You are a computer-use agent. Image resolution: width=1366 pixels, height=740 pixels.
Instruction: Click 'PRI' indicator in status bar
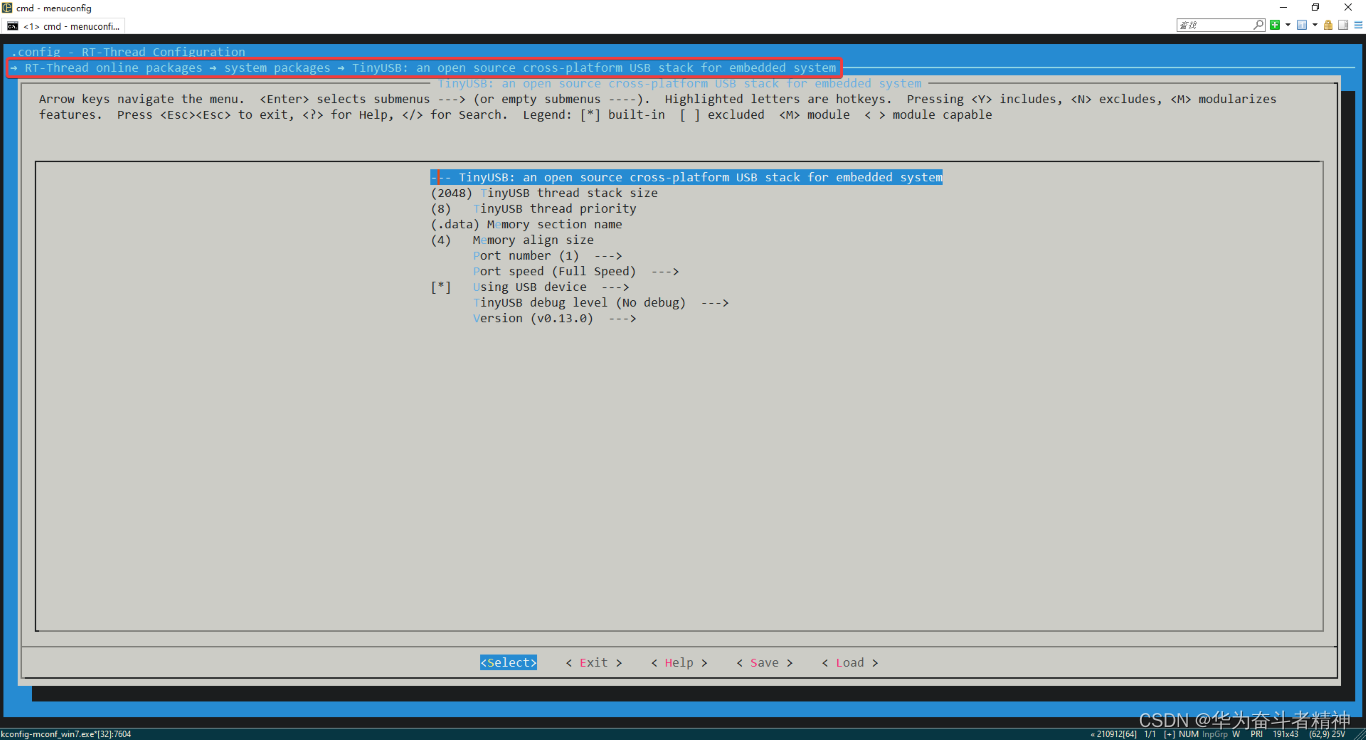[1256, 734]
